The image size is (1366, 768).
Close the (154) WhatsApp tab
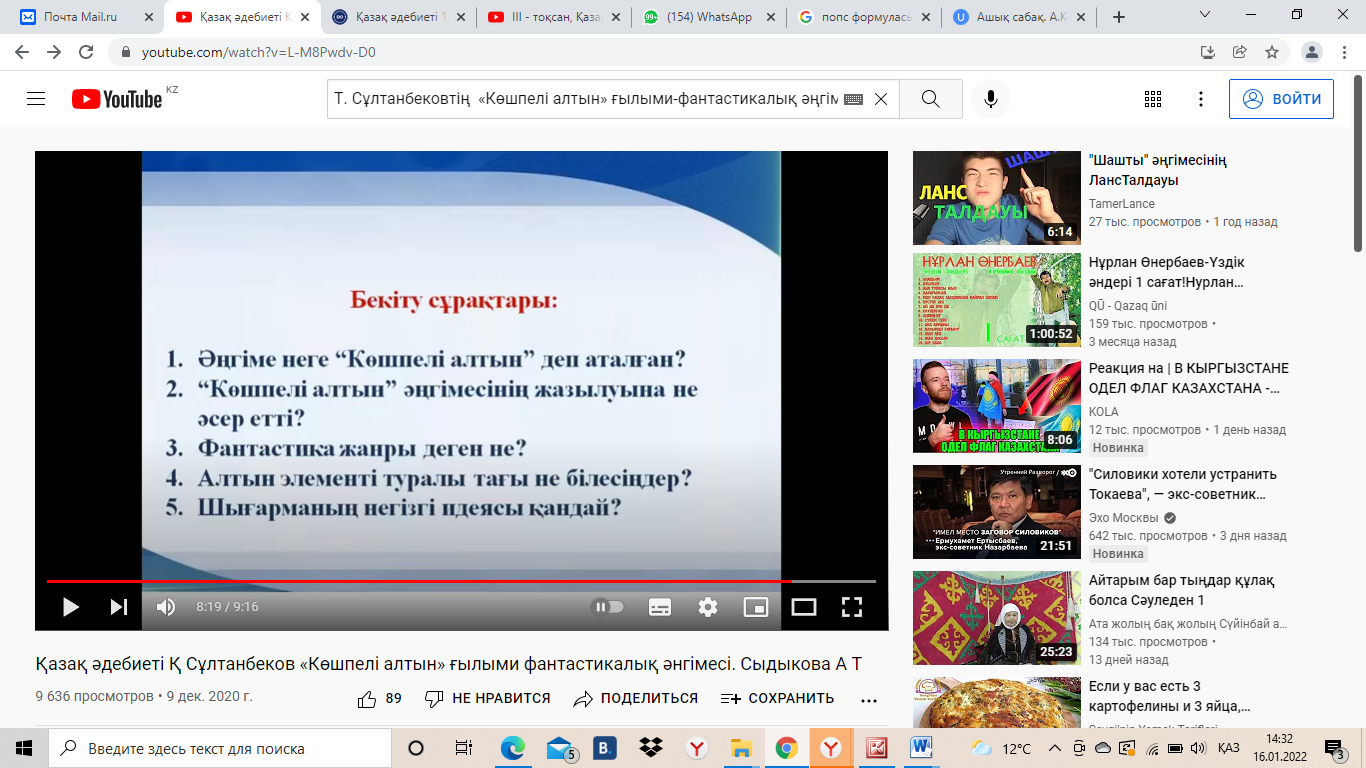(x=770, y=17)
